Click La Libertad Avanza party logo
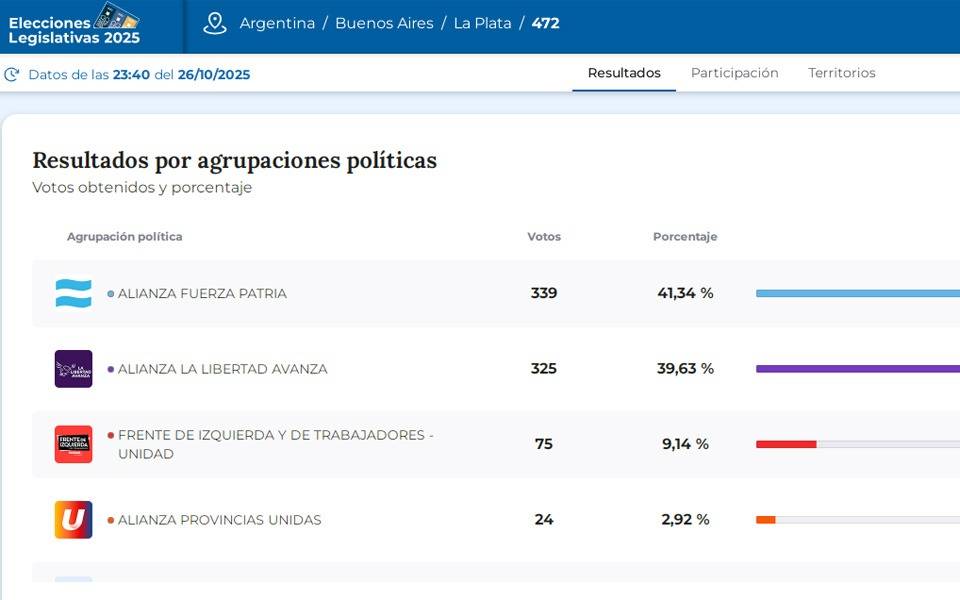Screen dimensions: 960x600 click(73, 369)
